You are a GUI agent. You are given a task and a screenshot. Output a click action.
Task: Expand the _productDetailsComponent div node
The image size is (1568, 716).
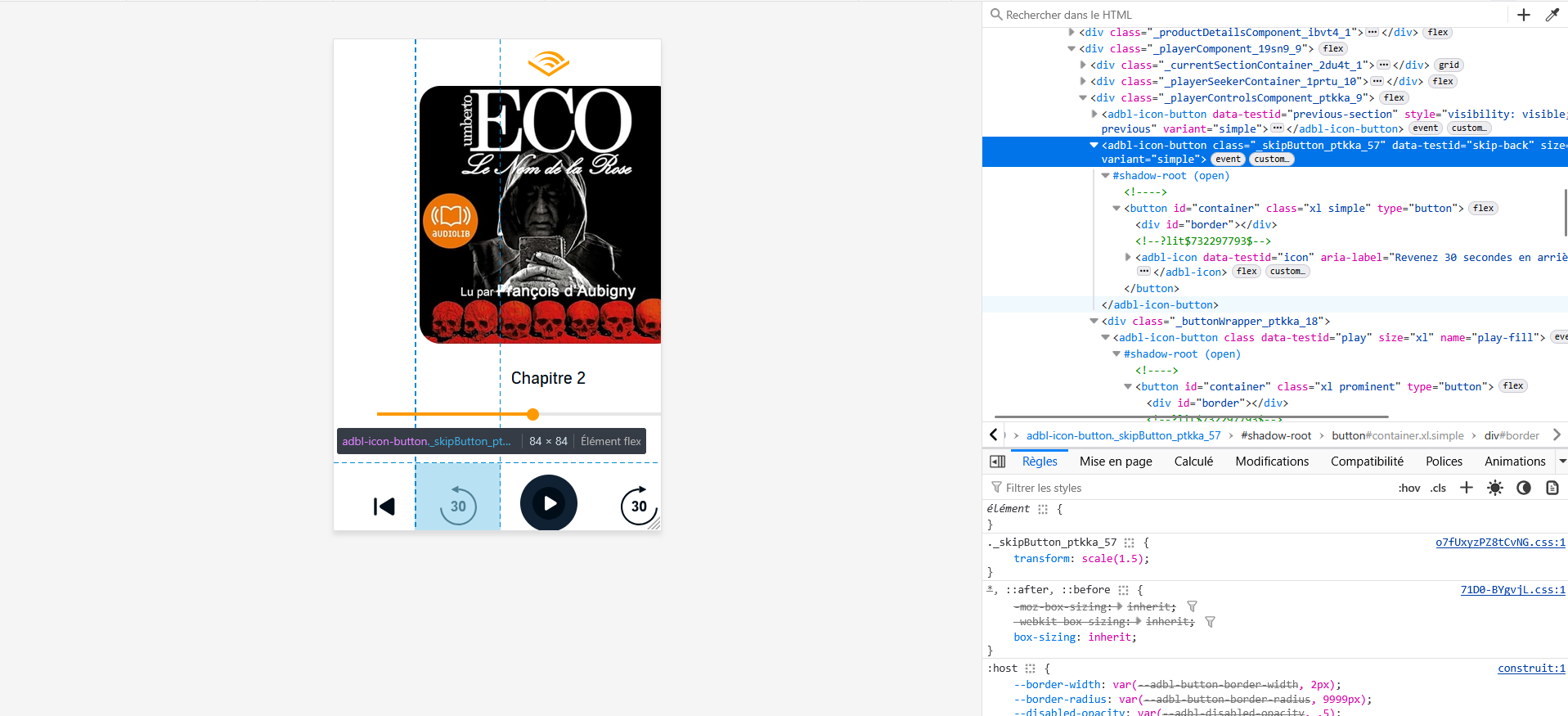click(1072, 33)
